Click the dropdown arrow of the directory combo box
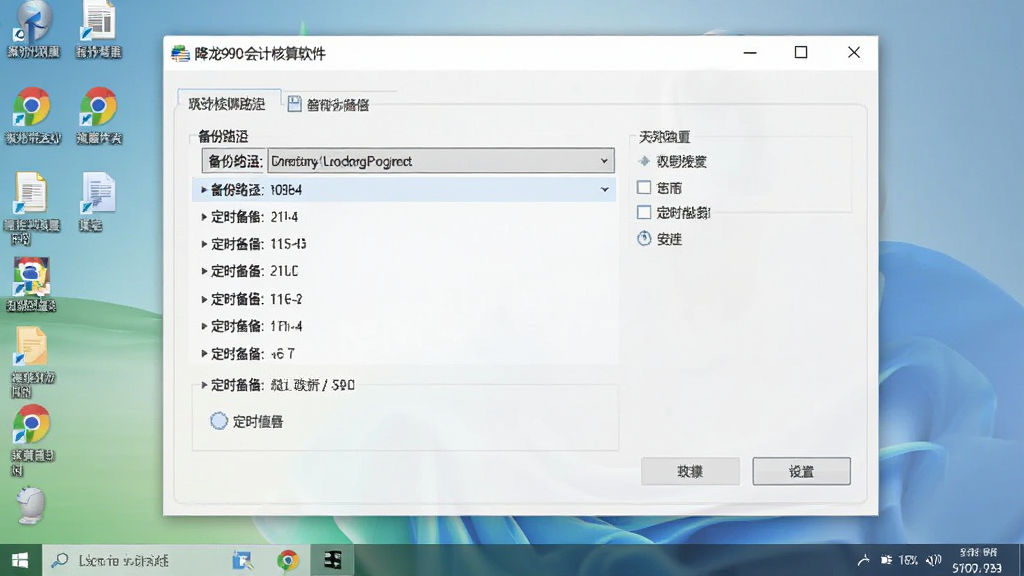This screenshot has height=576, width=1024. [x=604, y=161]
